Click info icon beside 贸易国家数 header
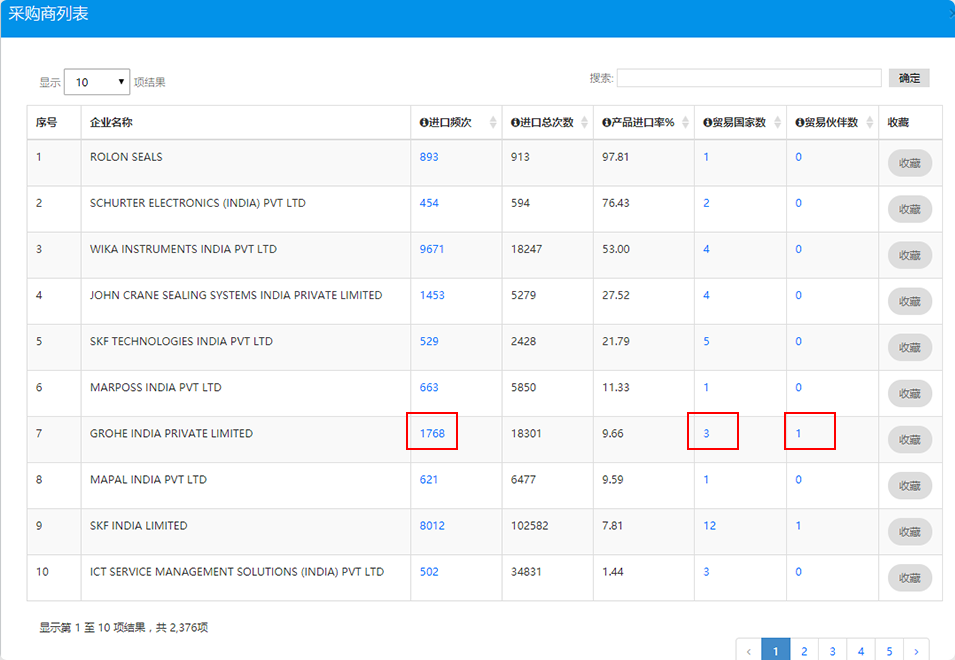Image resolution: width=955 pixels, height=660 pixels. click(x=708, y=122)
